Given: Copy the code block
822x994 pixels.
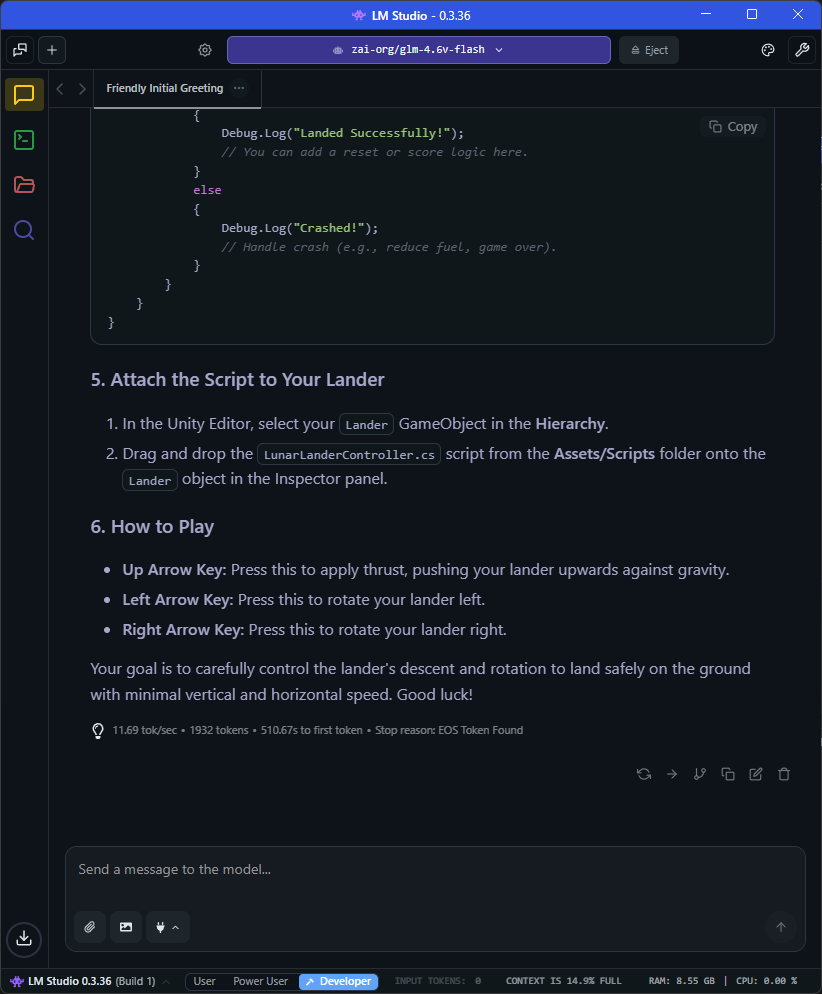Looking at the screenshot, I should click(x=733, y=127).
